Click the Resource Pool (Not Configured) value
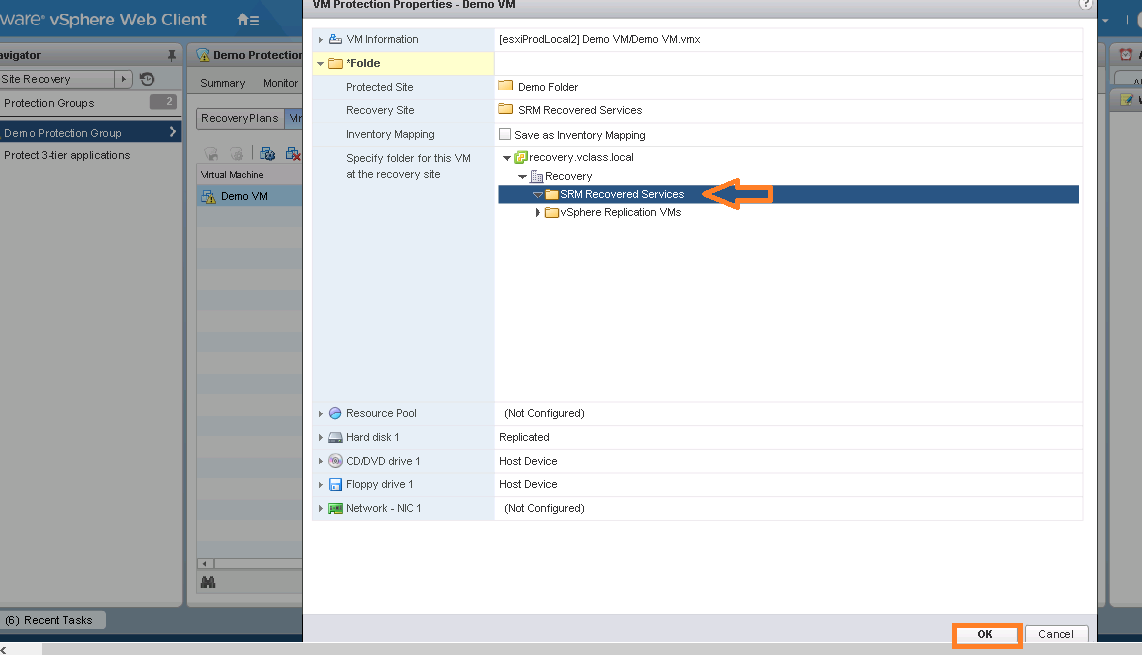Image resolution: width=1142 pixels, height=655 pixels. pos(544,413)
